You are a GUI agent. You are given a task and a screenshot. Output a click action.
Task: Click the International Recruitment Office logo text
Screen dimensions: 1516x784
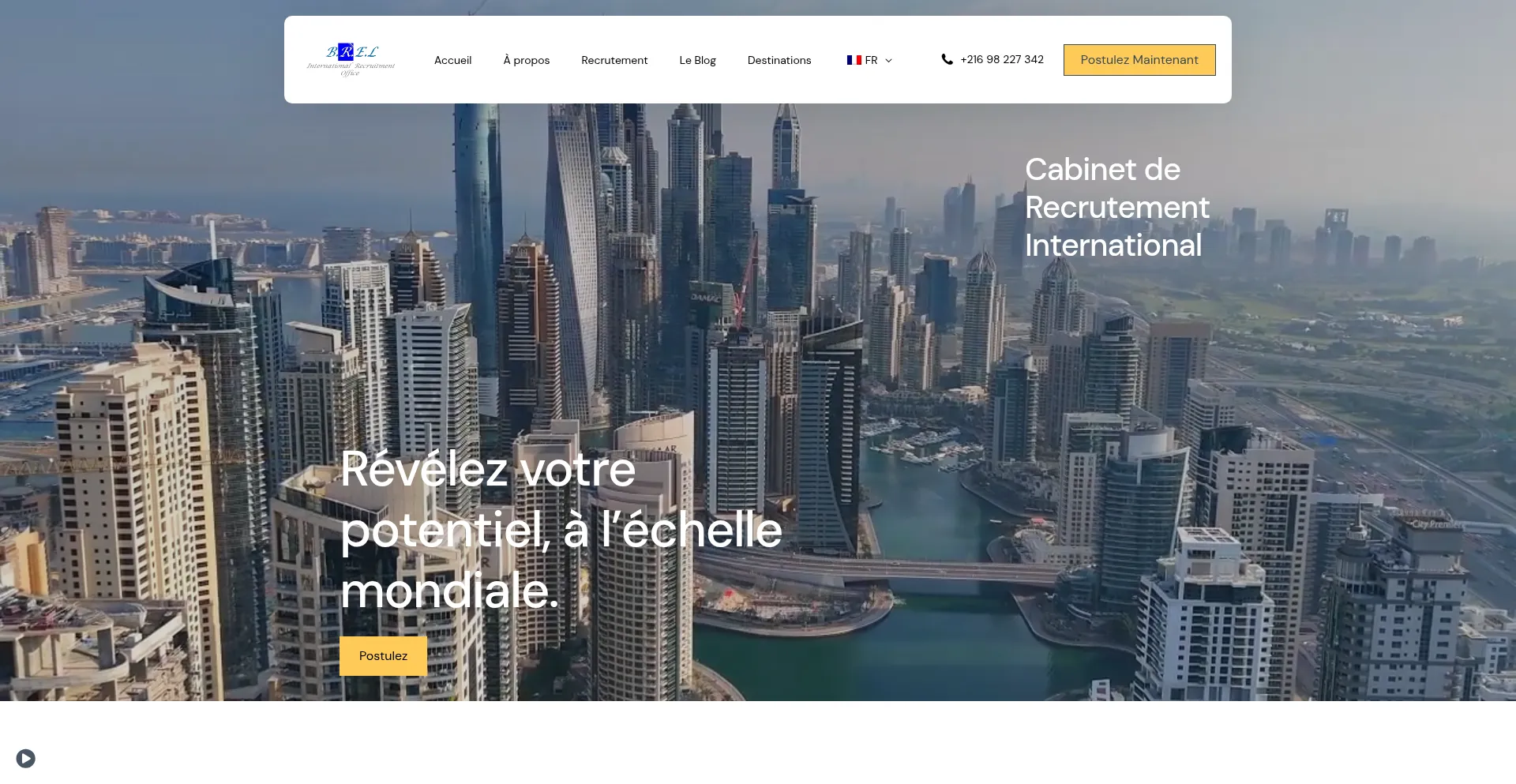click(351, 69)
